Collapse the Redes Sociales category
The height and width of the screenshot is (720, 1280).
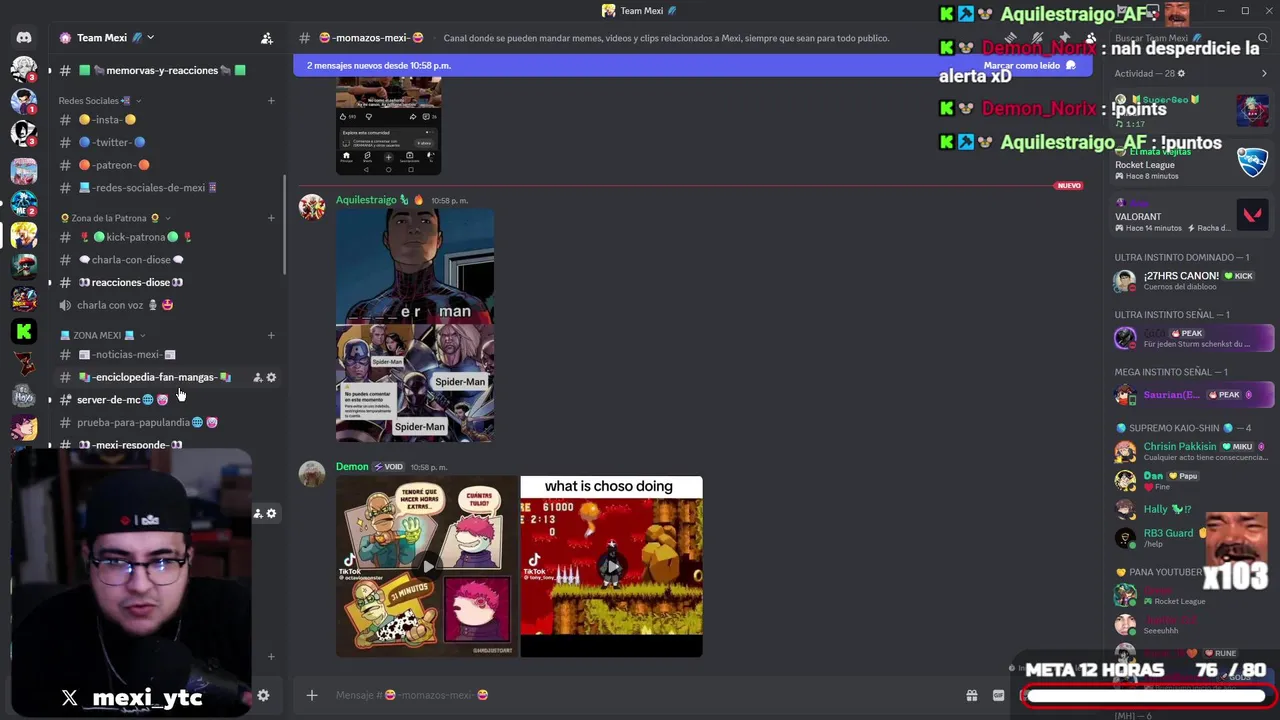(x=98, y=101)
